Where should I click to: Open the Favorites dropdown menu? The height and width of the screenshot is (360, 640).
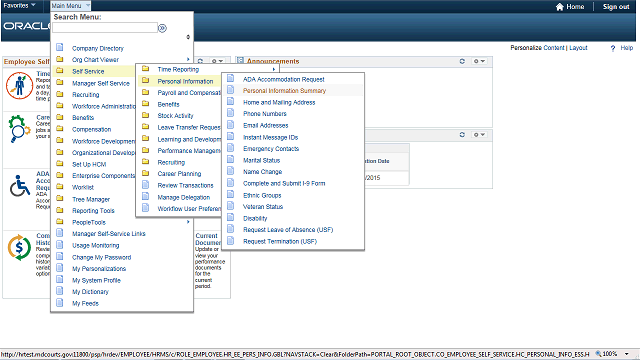tap(19, 5)
